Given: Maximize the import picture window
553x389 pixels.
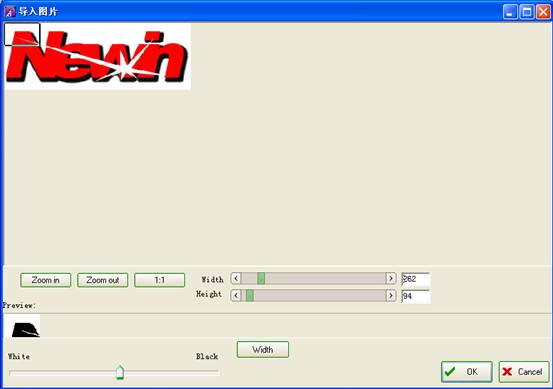Looking at the screenshot, I should point(527,12).
